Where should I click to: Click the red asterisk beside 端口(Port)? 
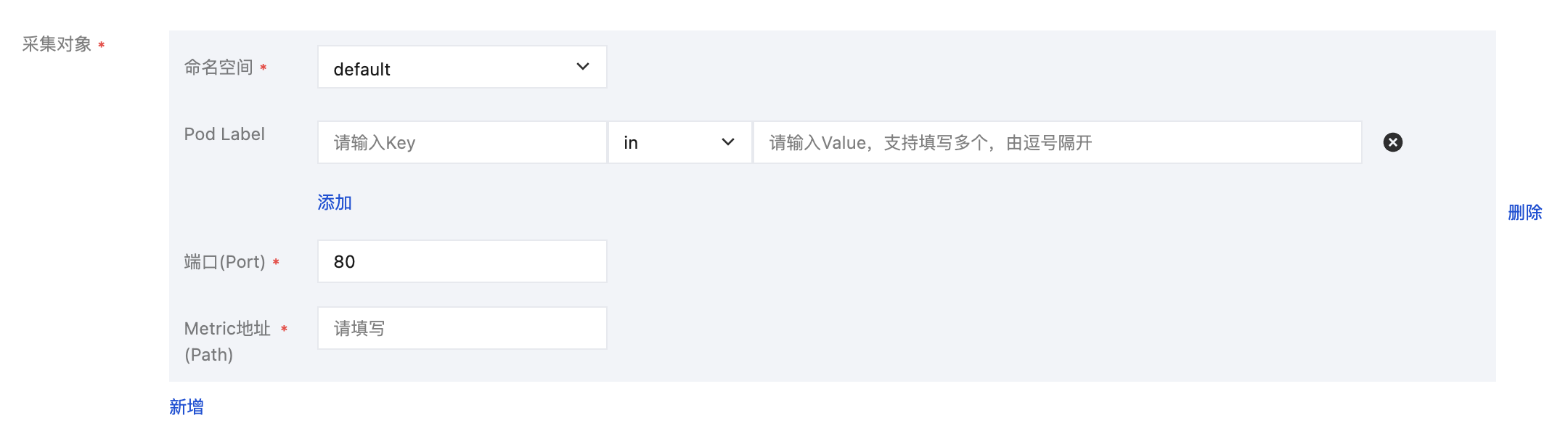(x=276, y=262)
